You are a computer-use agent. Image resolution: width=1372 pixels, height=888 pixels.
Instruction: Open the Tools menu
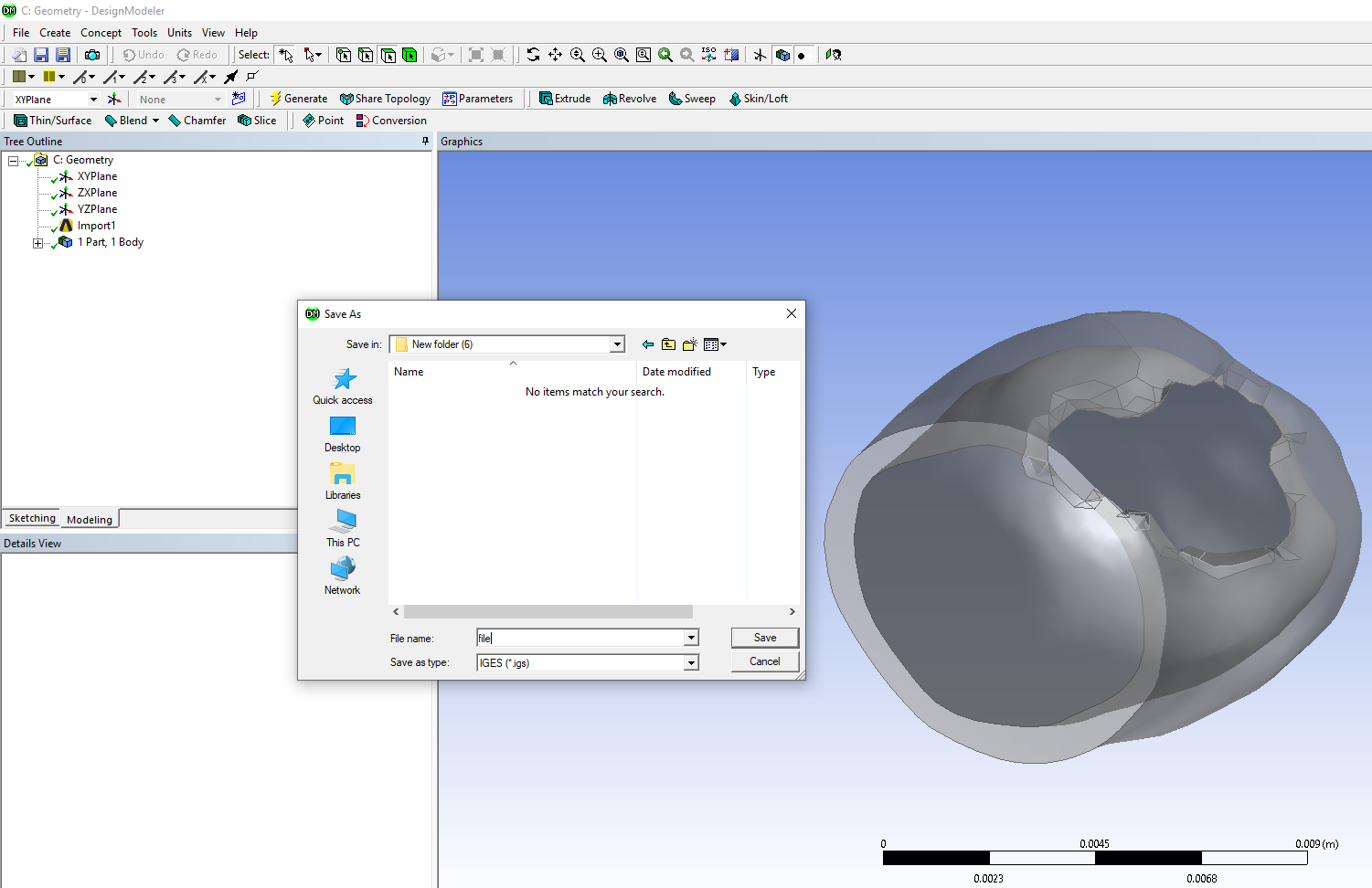pyautogui.click(x=144, y=32)
